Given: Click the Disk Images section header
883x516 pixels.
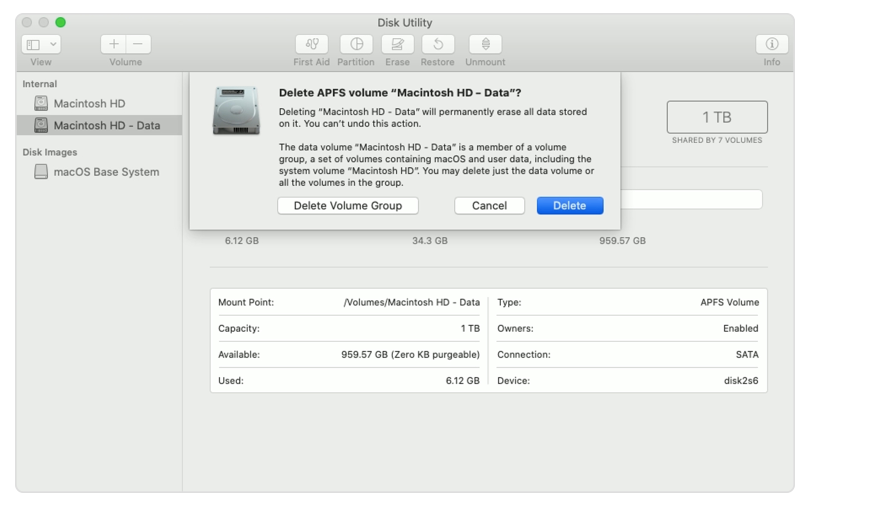Looking at the screenshot, I should tap(50, 152).
